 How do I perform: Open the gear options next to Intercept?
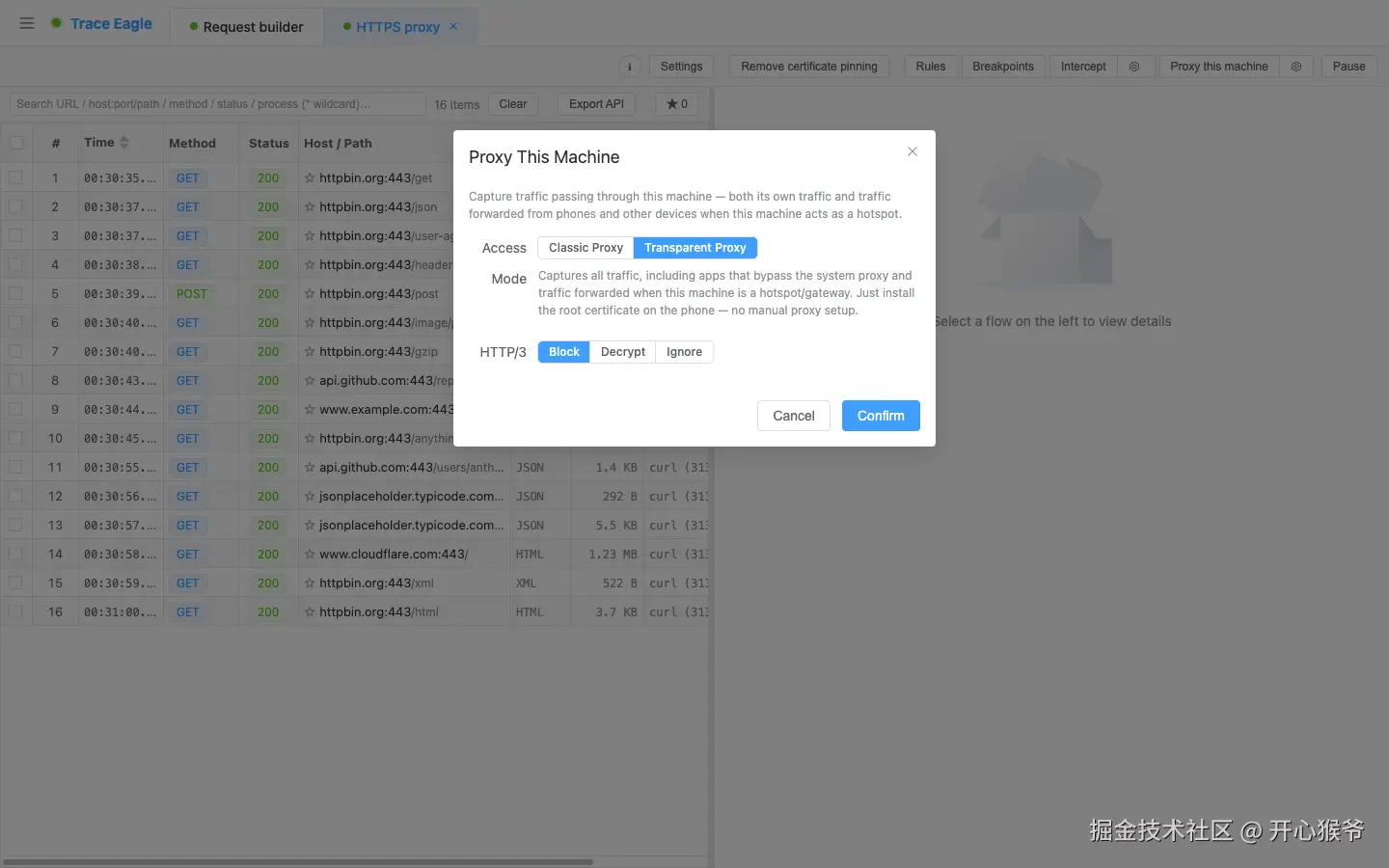[1134, 67]
